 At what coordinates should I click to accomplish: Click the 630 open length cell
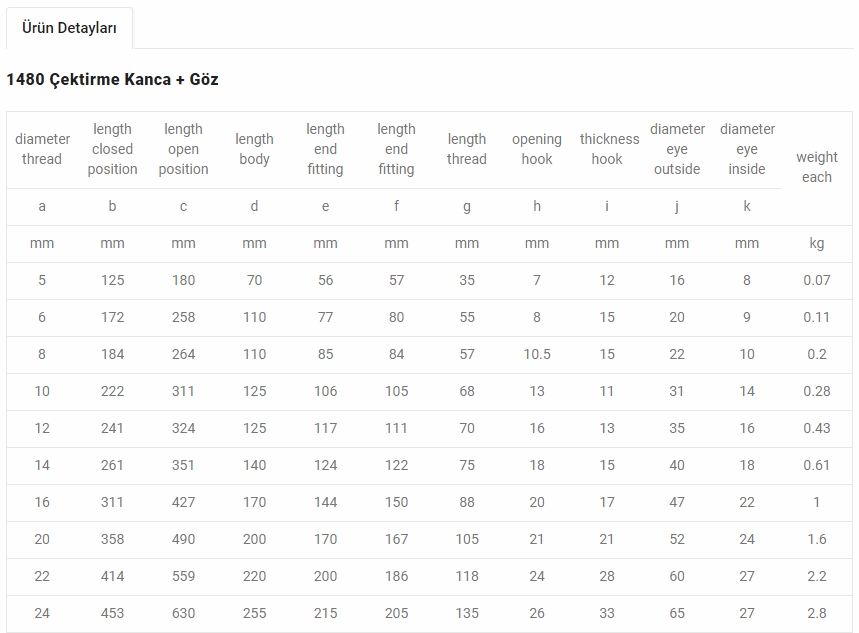pos(184,613)
